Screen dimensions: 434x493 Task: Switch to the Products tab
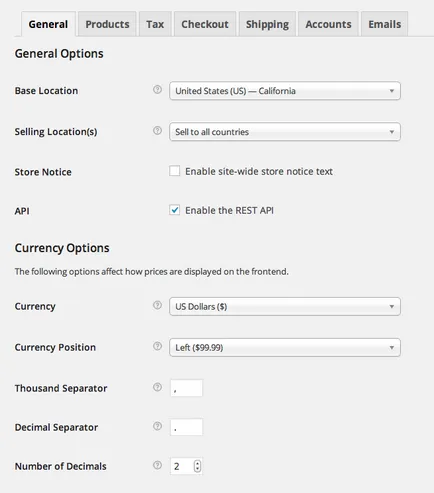(x=107, y=24)
